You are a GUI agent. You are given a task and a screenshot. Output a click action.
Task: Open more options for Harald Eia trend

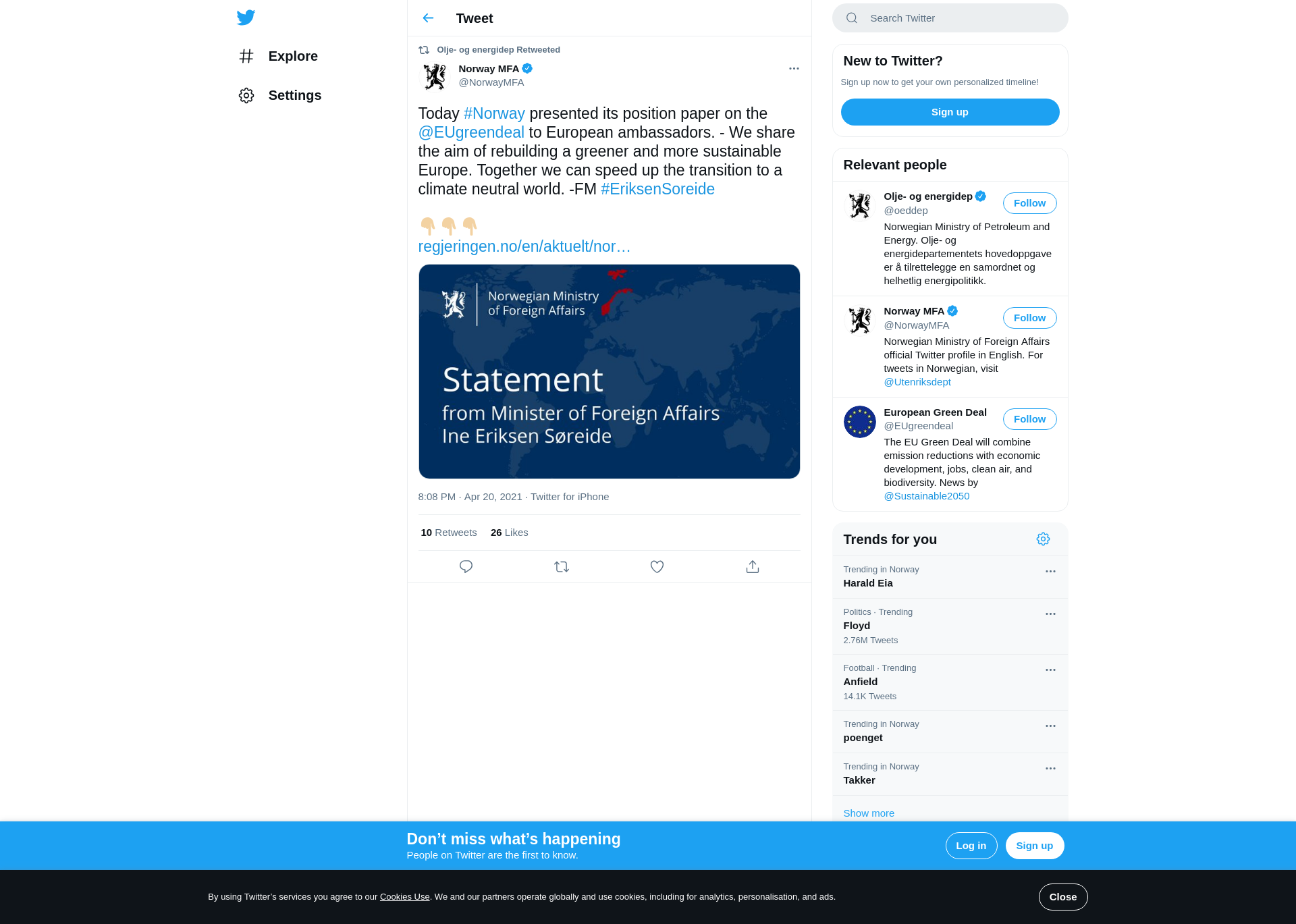[1050, 571]
